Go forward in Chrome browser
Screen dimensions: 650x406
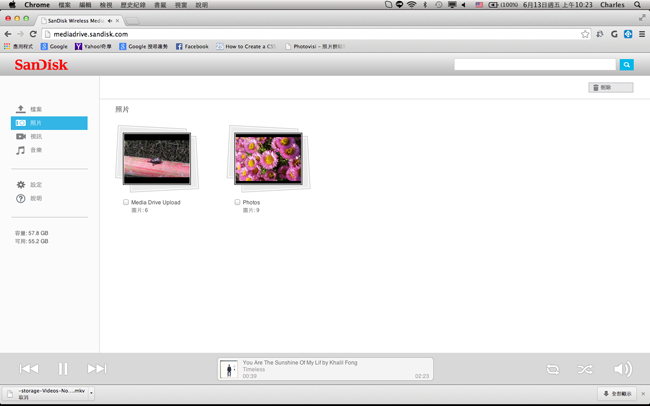point(20,34)
